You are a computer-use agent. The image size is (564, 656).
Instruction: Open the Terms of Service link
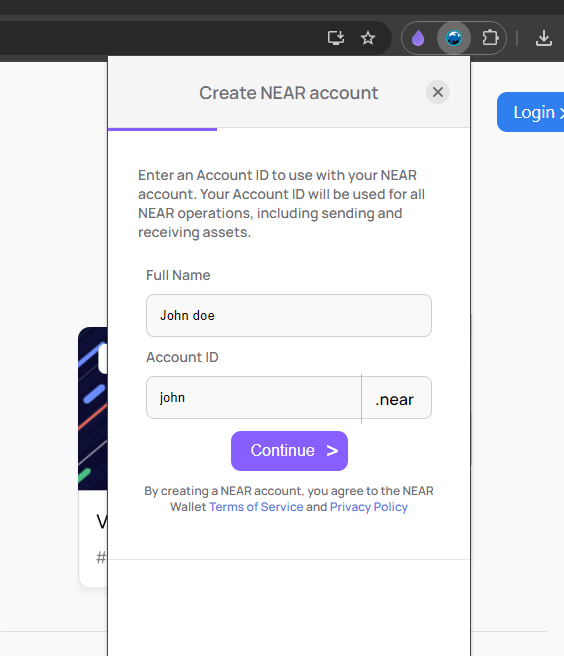pos(256,507)
